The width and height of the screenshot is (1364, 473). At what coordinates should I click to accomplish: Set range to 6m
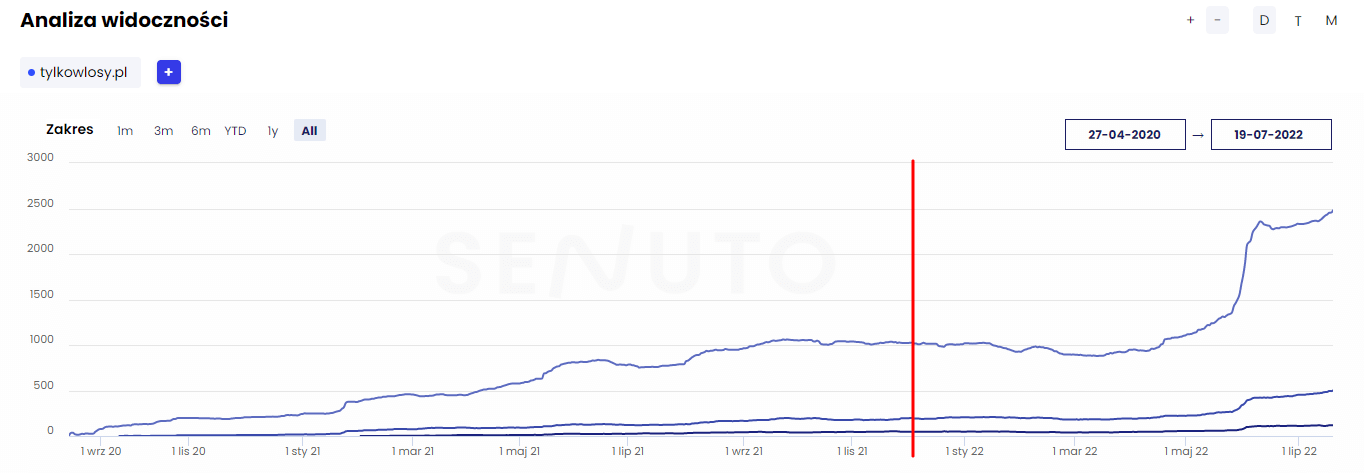click(x=201, y=130)
